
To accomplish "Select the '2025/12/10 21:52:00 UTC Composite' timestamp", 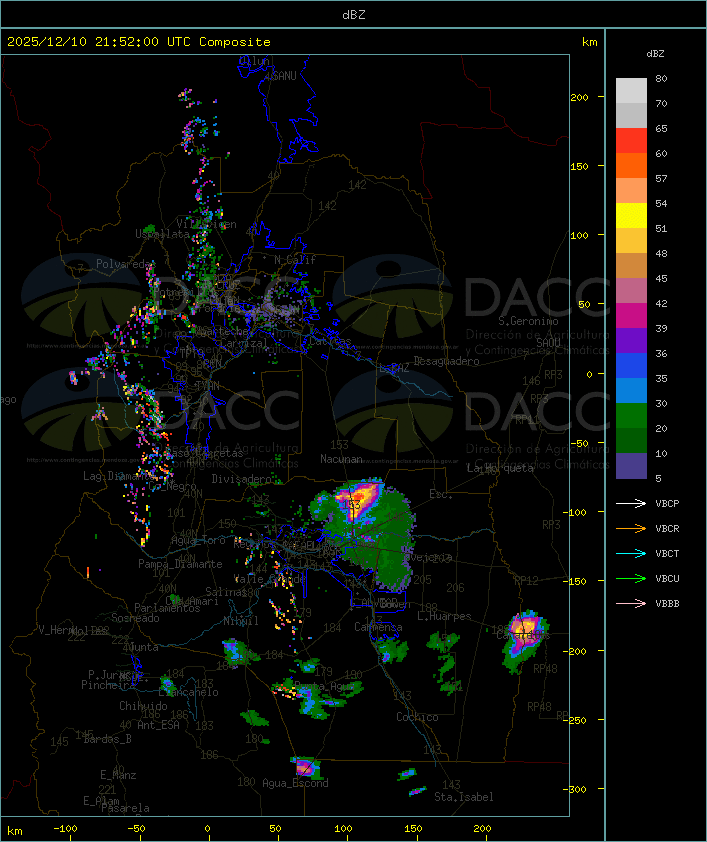I will [x=139, y=42].
